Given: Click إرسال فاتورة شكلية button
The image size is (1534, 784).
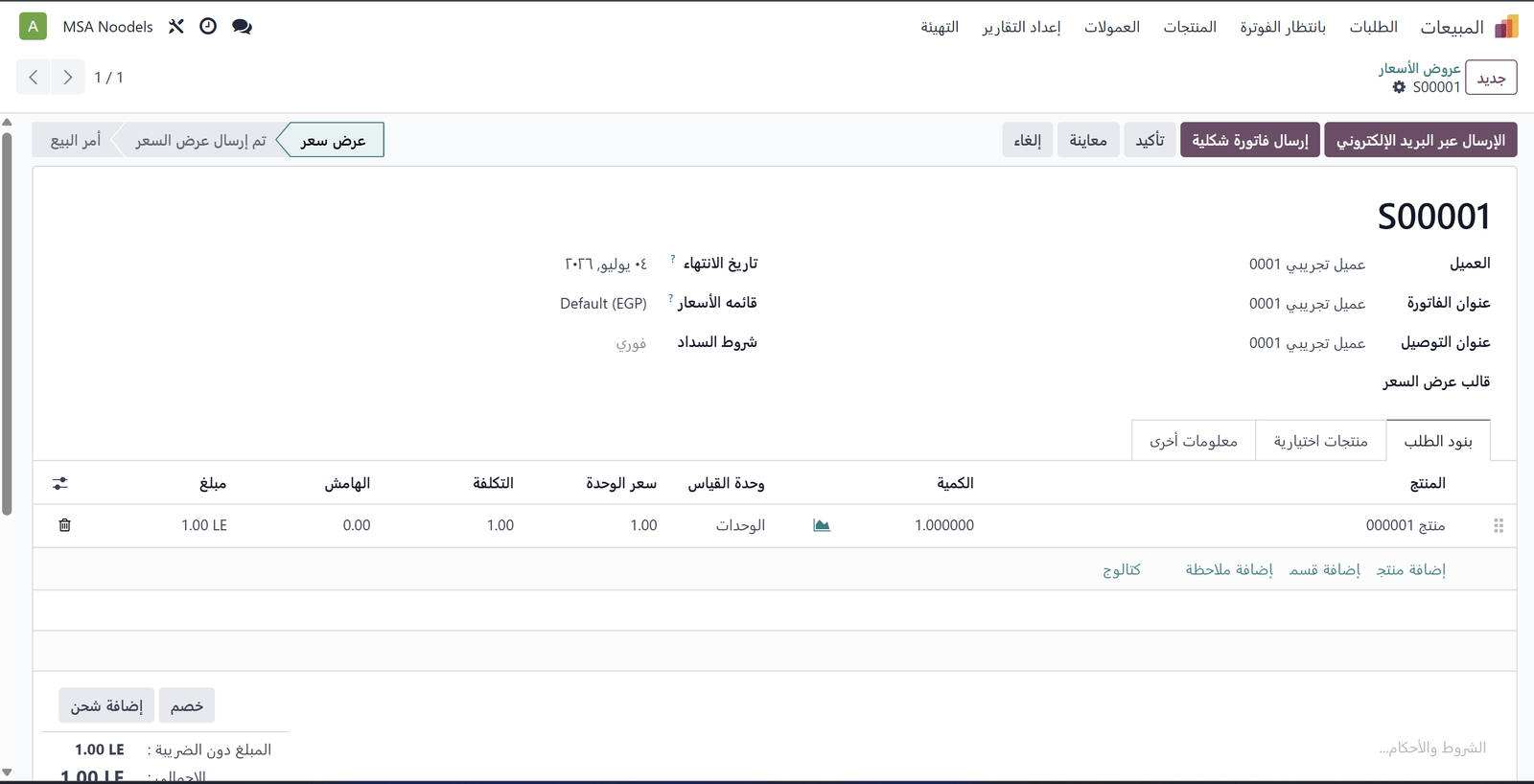Looking at the screenshot, I should coord(1250,140).
